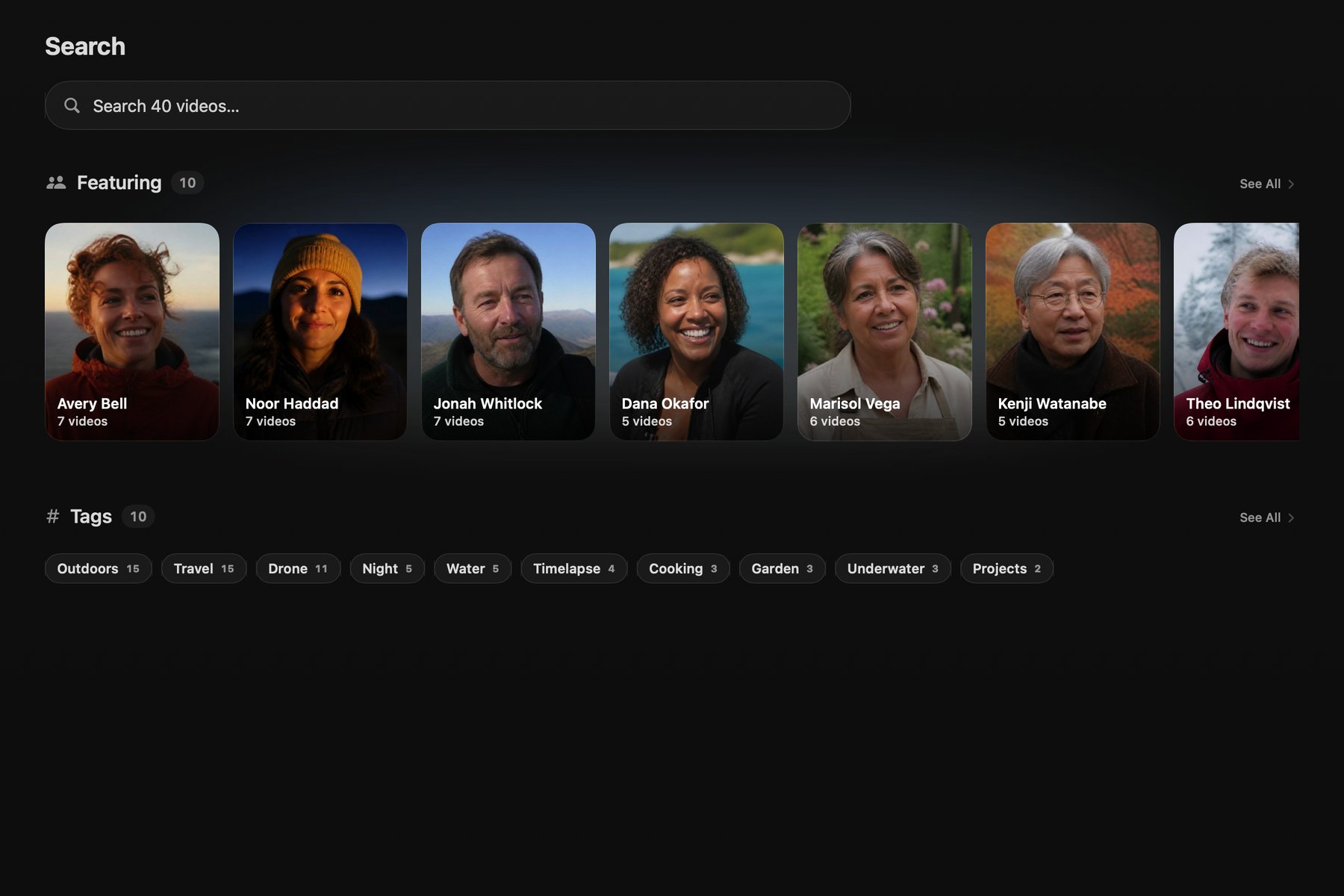Viewport: 1344px width, 896px height.
Task: Pick the Cooking tag chip
Action: [x=683, y=568]
